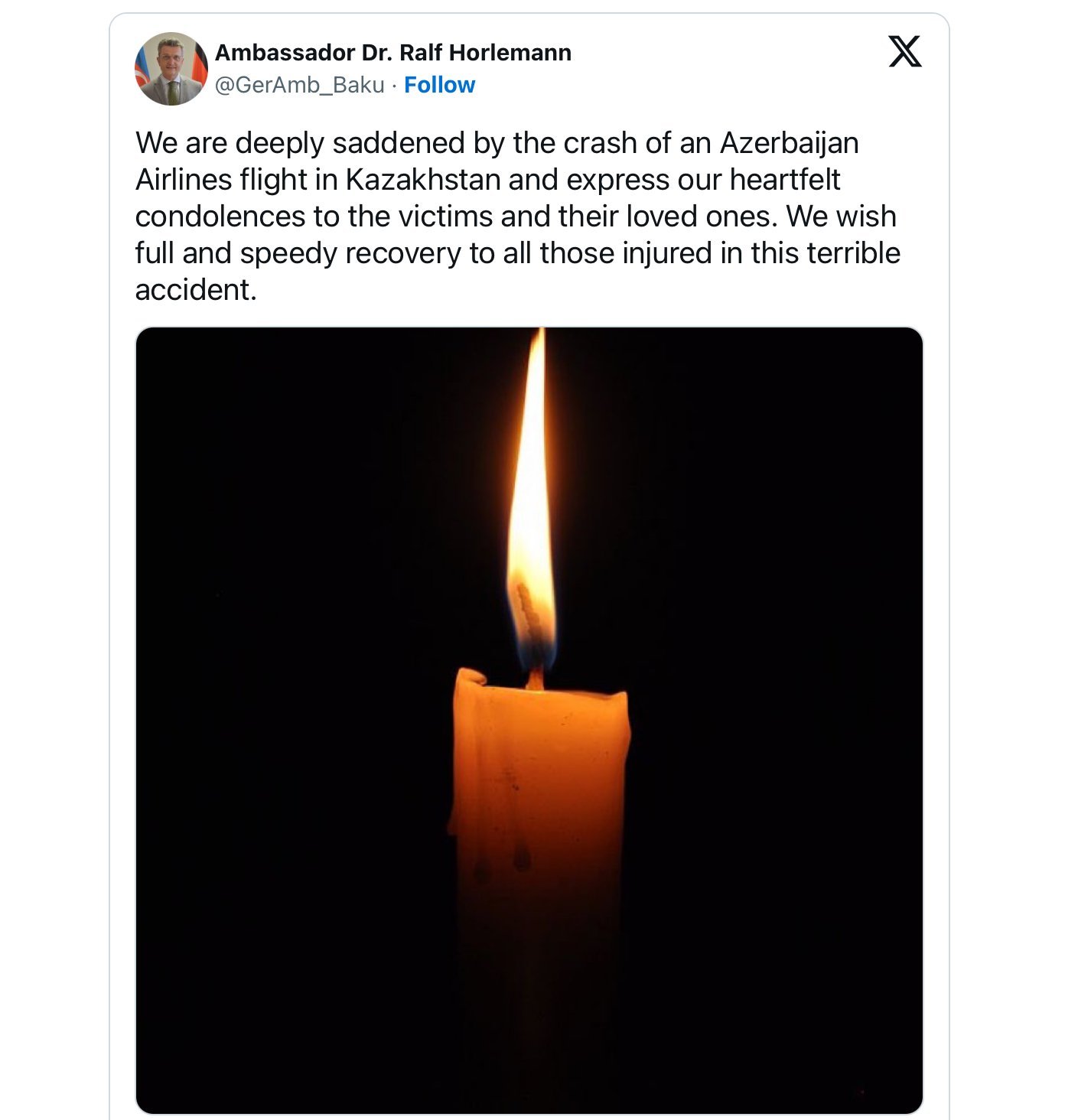Follow the @GerAmb_Baku account
1065x1120 pixels.
click(x=439, y=85)
